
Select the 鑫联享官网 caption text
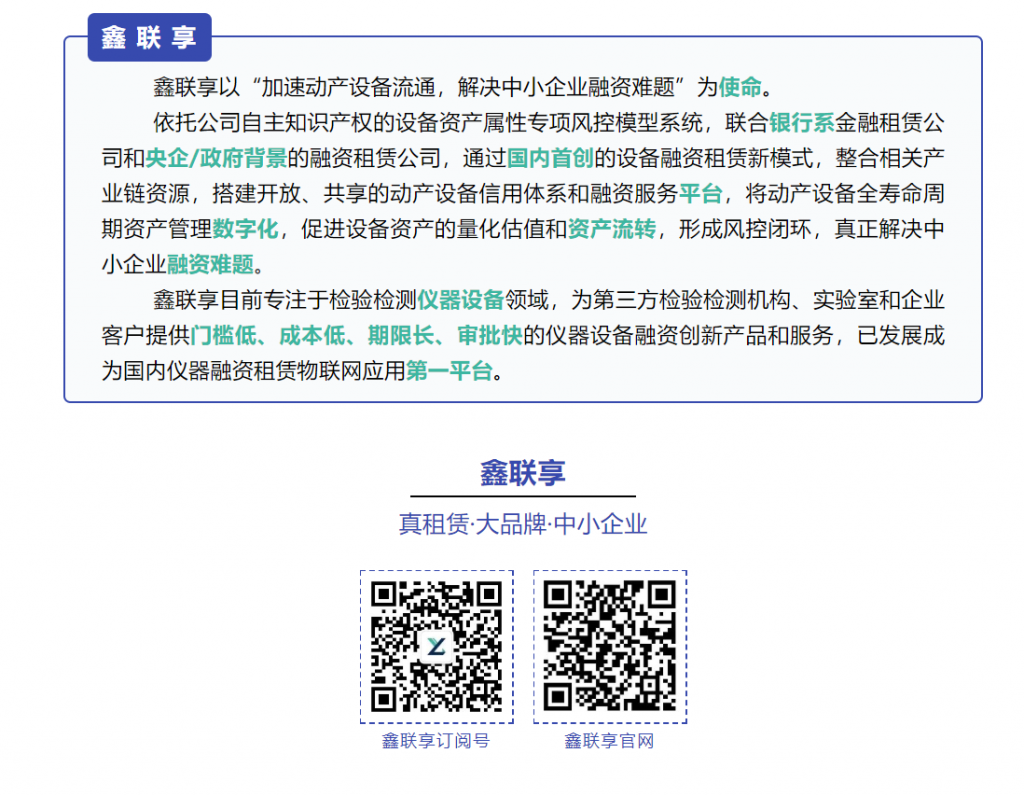tap(609, 741)
